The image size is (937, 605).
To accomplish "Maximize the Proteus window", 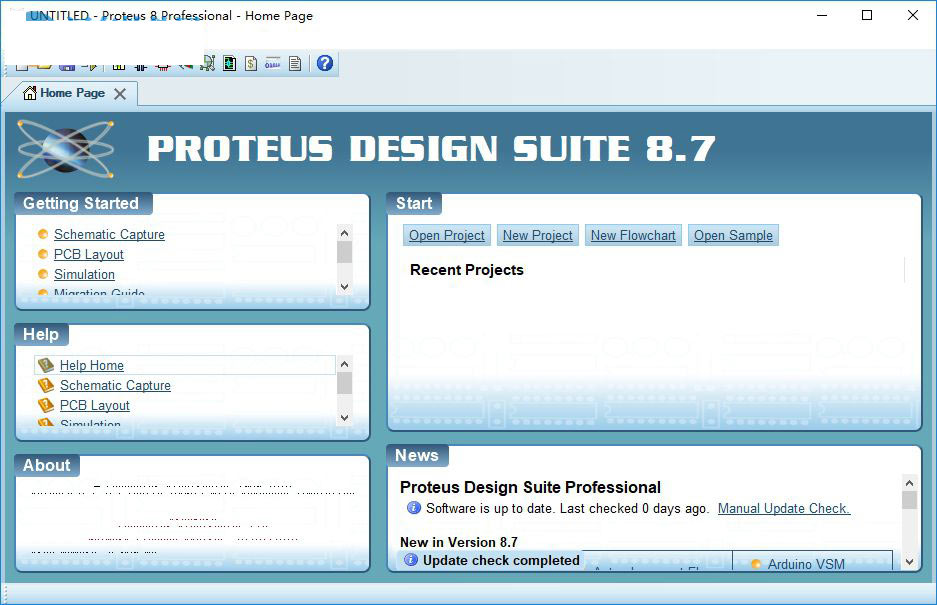I will click(x=867, y=16).
